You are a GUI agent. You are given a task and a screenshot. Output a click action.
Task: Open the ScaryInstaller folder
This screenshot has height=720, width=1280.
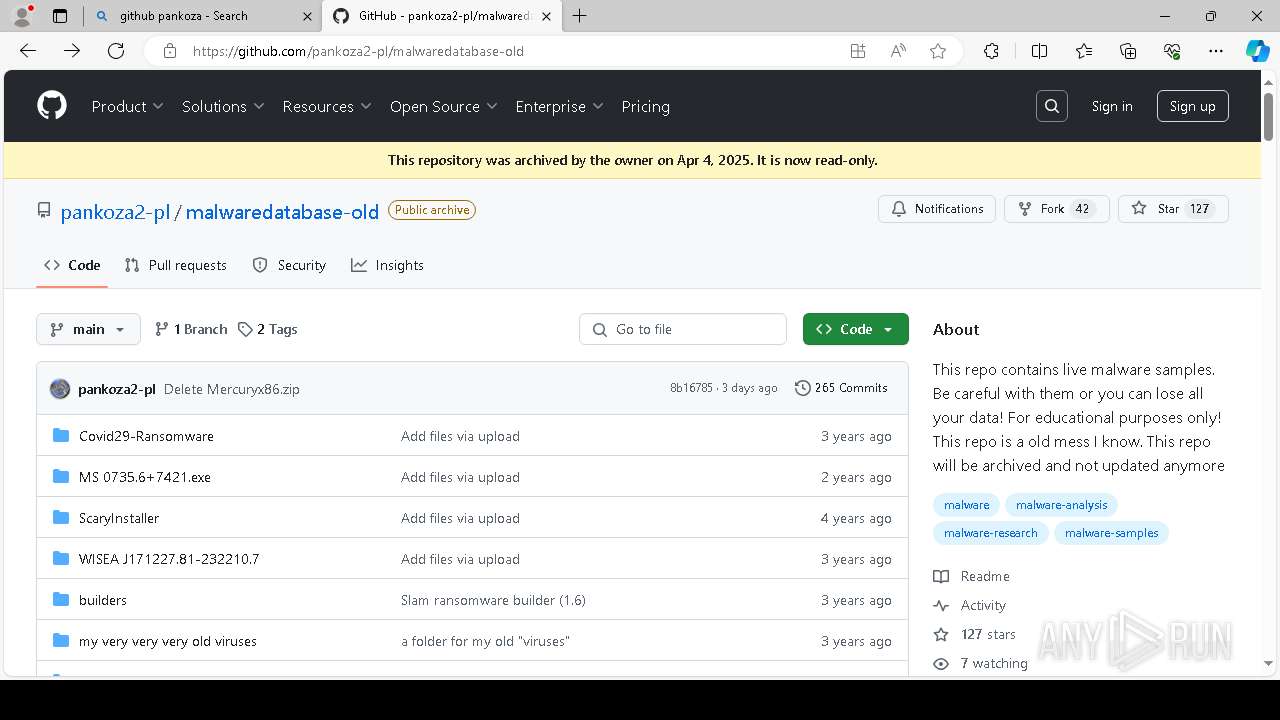(119, 518)
